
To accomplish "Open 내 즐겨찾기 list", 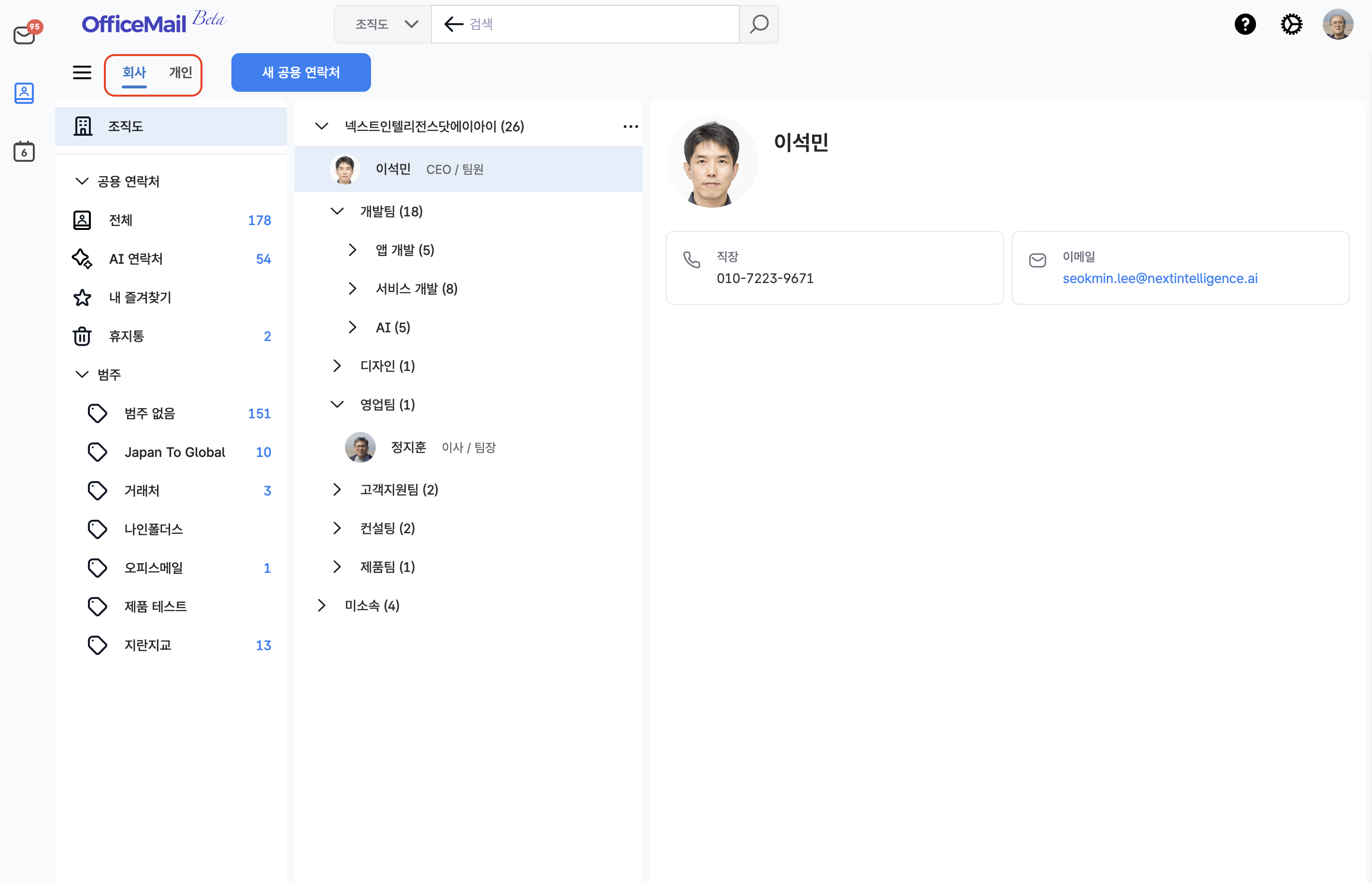I will [172, 298].
